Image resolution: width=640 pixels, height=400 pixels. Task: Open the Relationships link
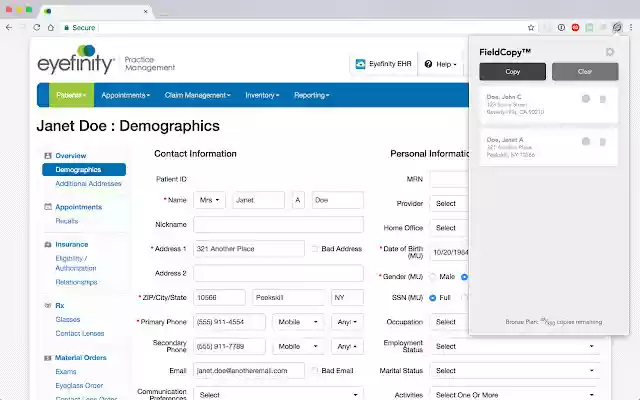(76, 282)
